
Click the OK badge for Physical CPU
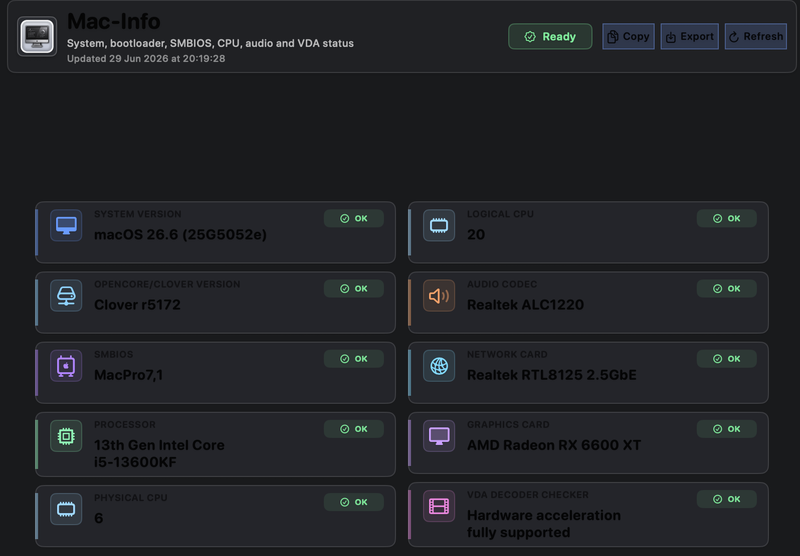(x=354, y=502)
